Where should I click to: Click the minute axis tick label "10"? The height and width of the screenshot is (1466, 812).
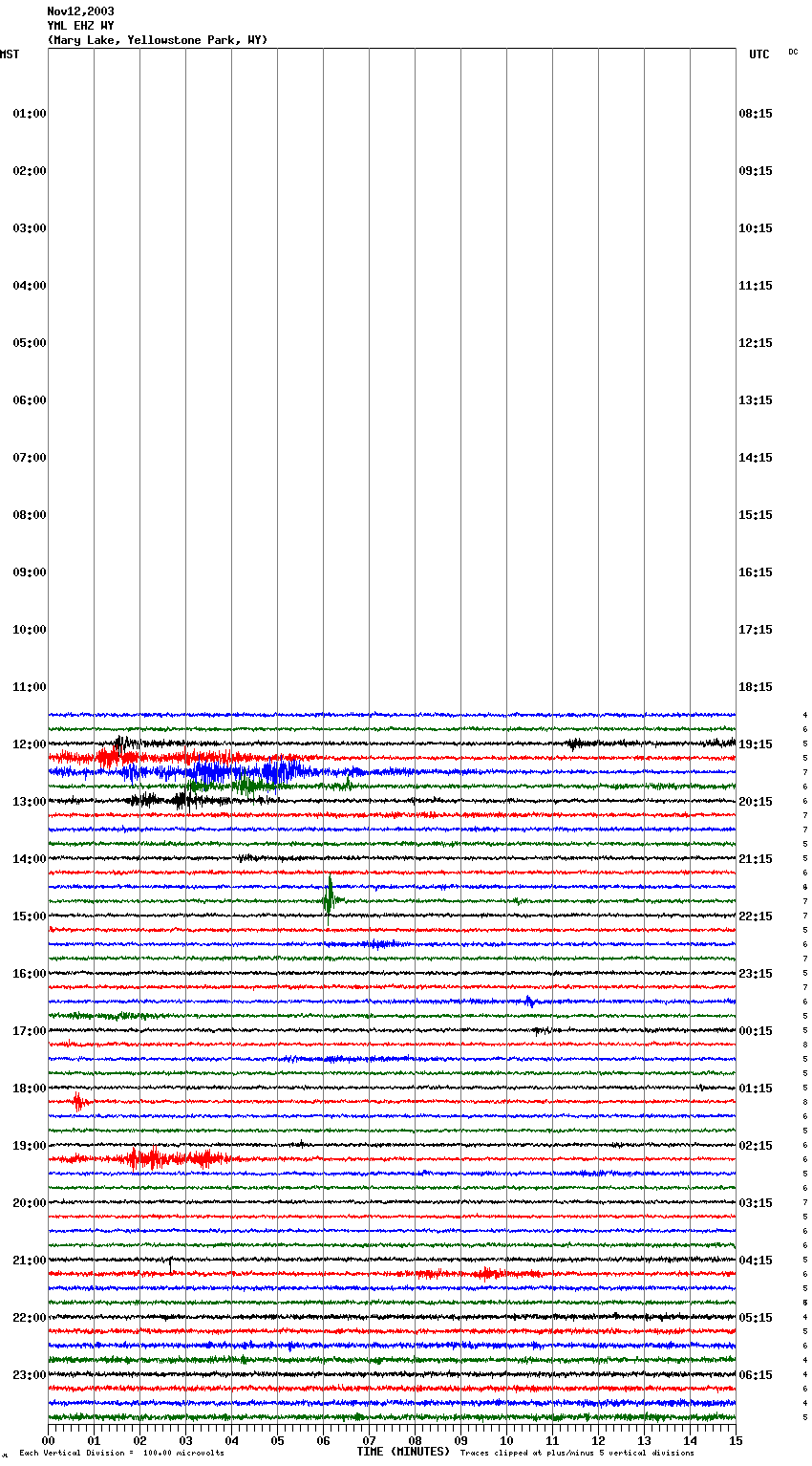[x=506, y=1440]
